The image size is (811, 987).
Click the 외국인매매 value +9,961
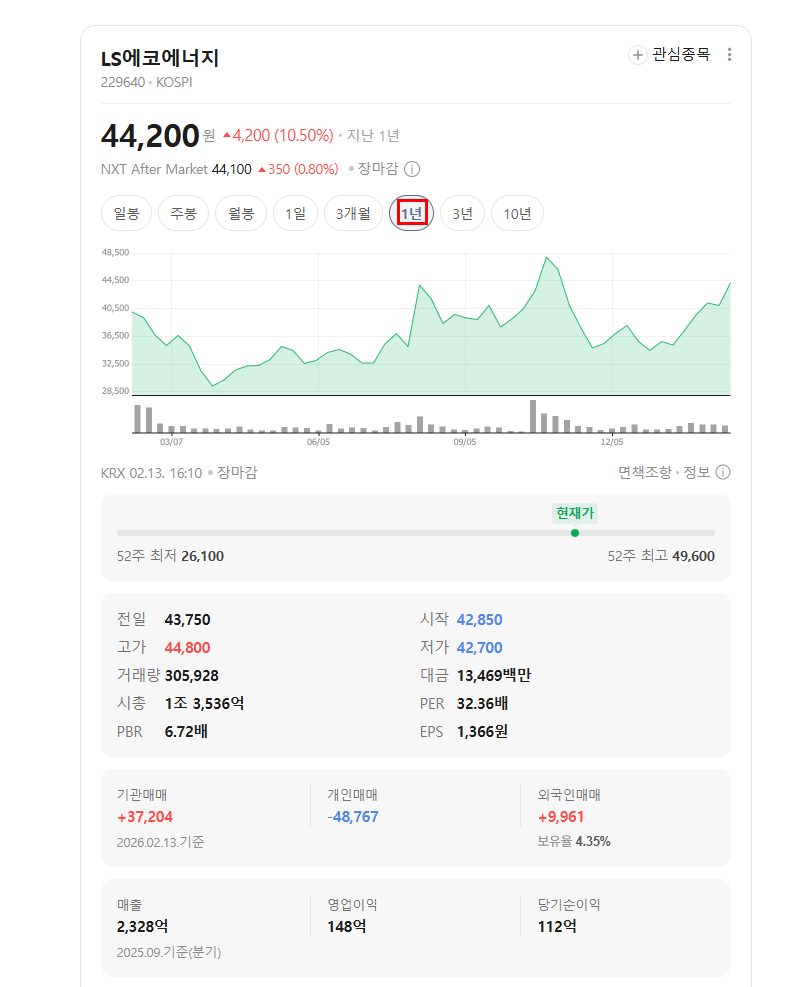pos(561,817)
